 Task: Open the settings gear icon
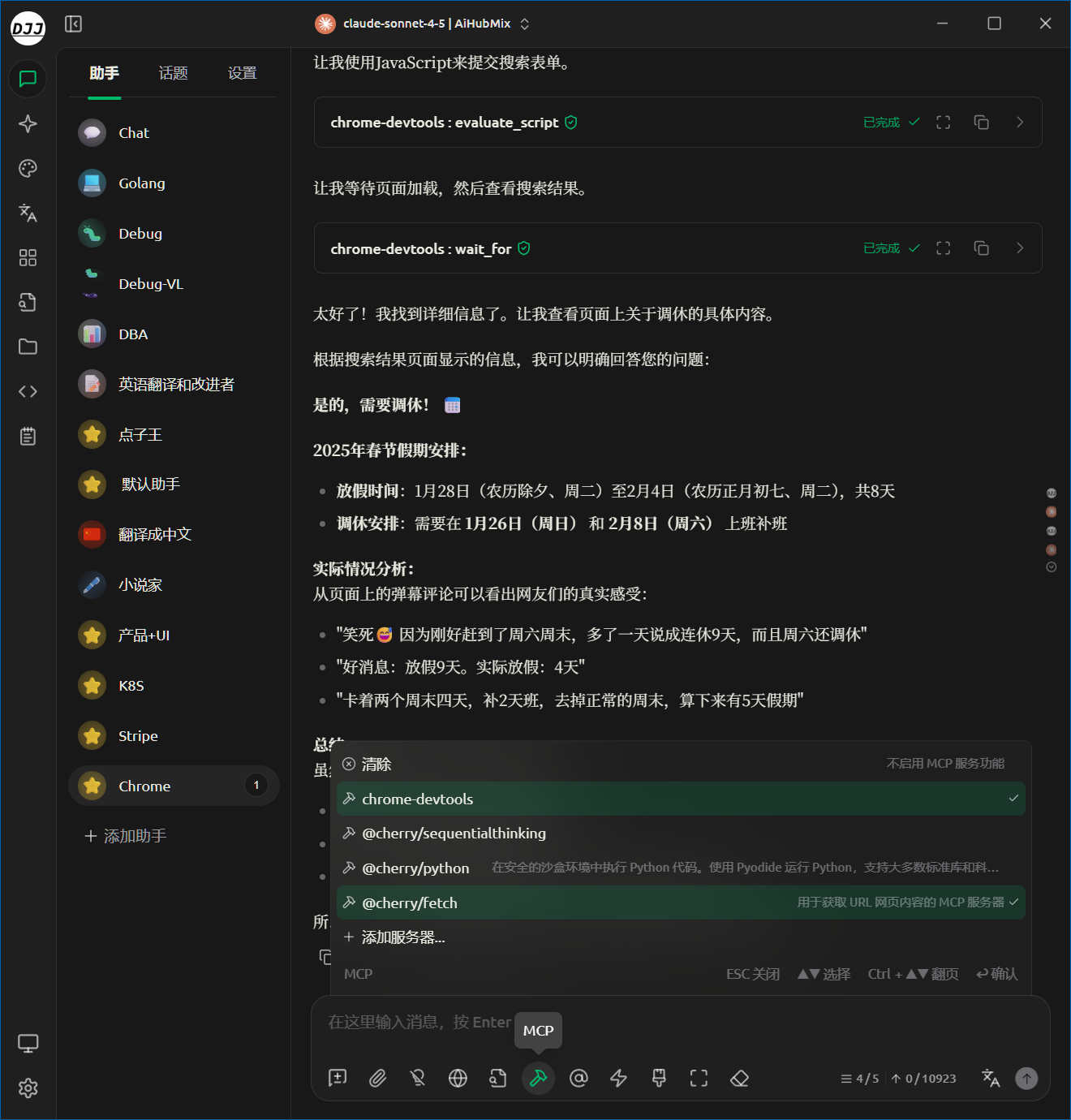tap(28, 1088)
